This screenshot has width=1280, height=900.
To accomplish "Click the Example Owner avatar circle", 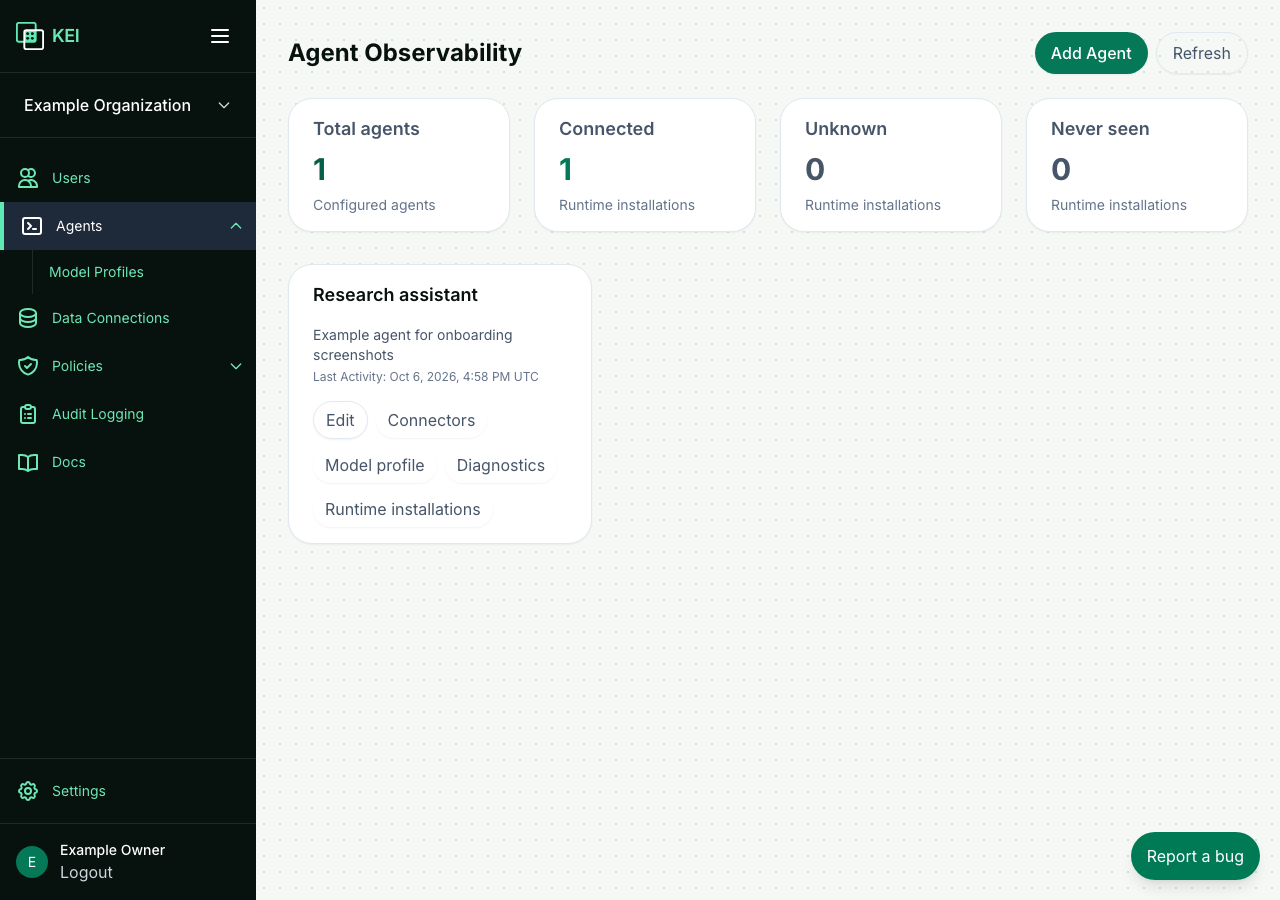I will tap(32, 862).
